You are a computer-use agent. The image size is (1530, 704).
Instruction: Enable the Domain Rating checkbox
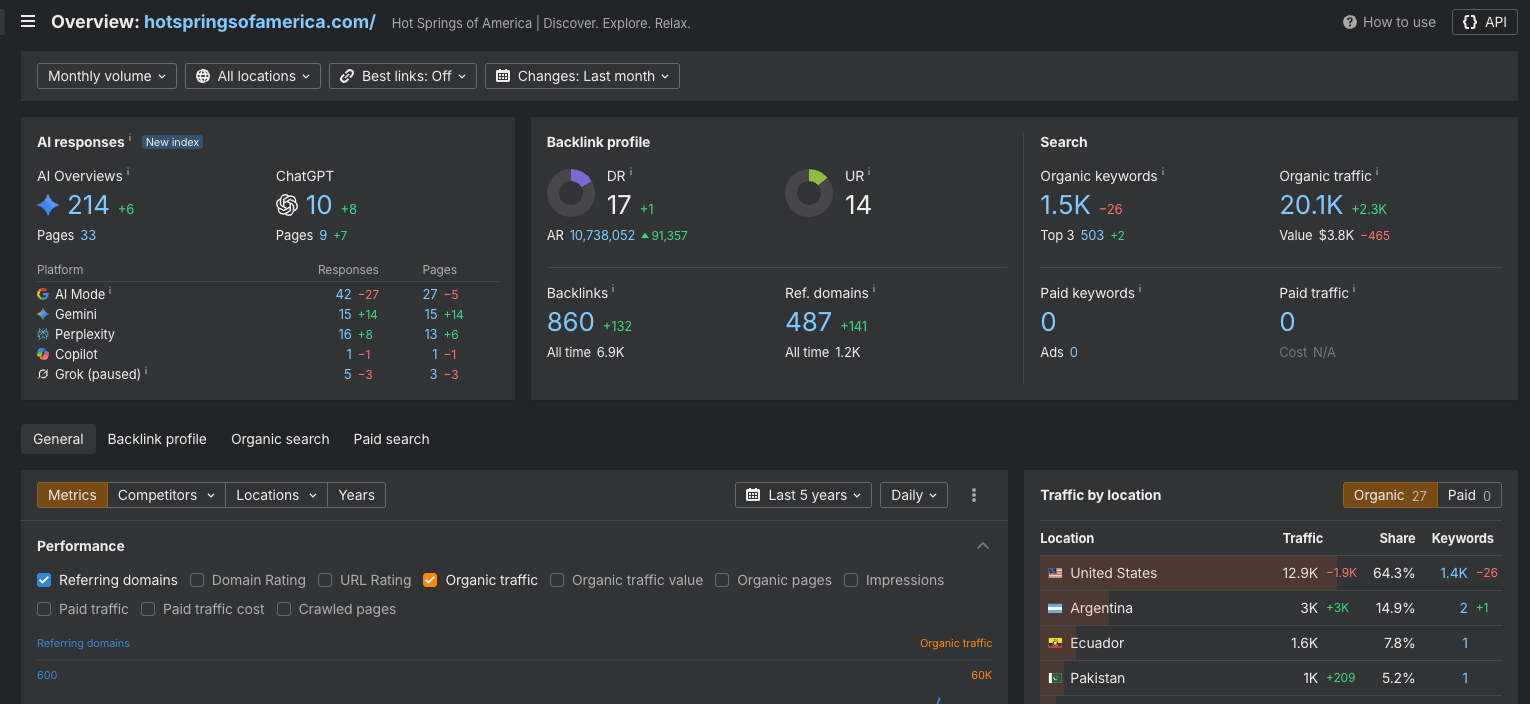click(197, 580)
